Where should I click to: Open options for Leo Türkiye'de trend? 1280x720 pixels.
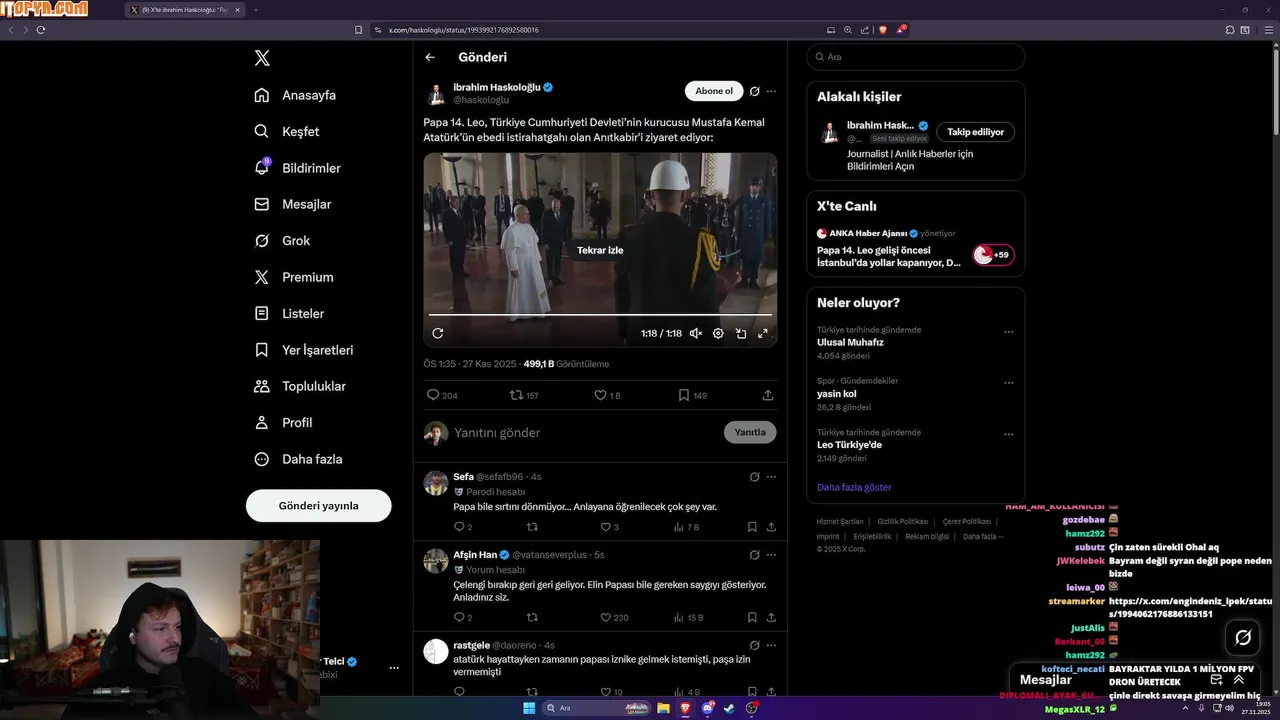1008,435
